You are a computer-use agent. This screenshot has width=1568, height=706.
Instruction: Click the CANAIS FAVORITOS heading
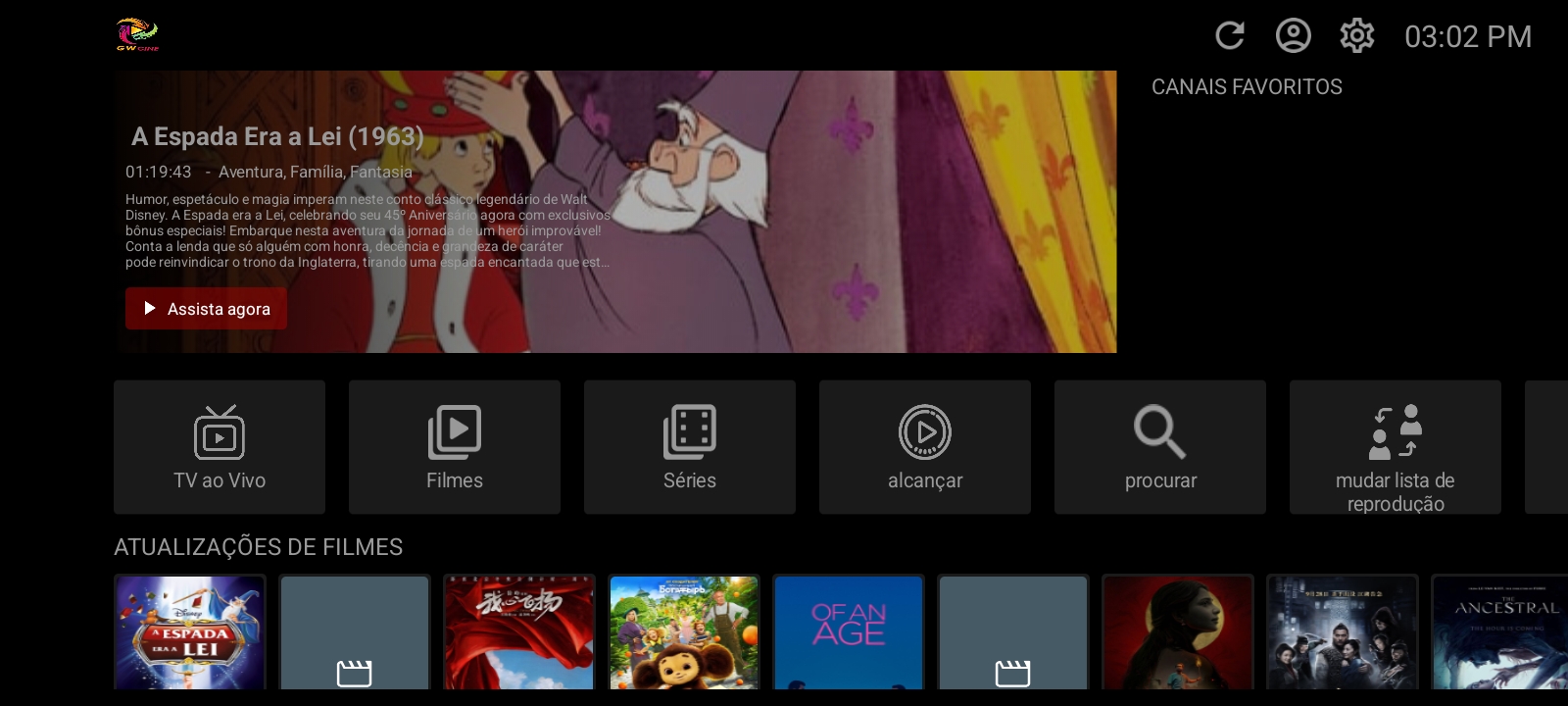tap(1247, 87)
